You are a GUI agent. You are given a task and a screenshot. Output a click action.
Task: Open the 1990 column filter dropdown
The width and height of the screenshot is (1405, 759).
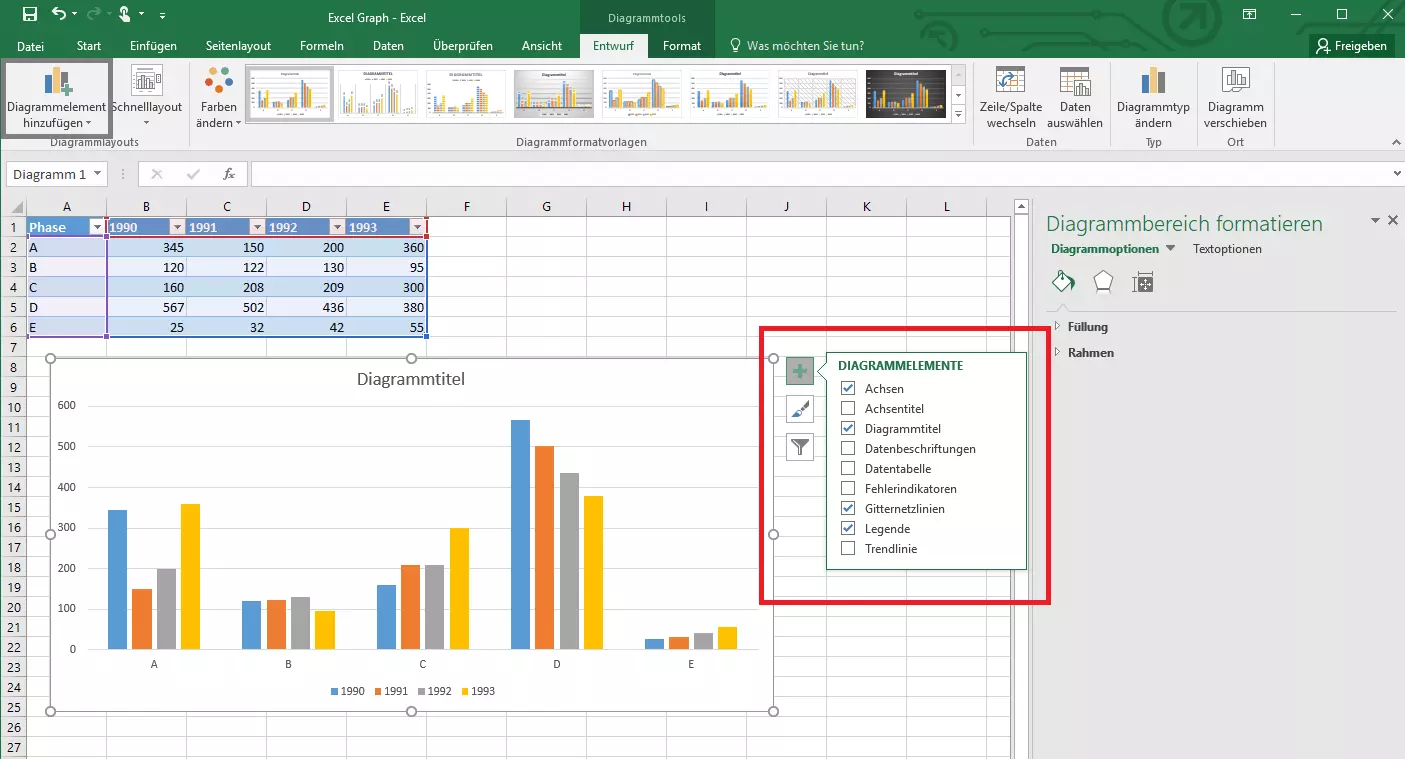(176, 227)
